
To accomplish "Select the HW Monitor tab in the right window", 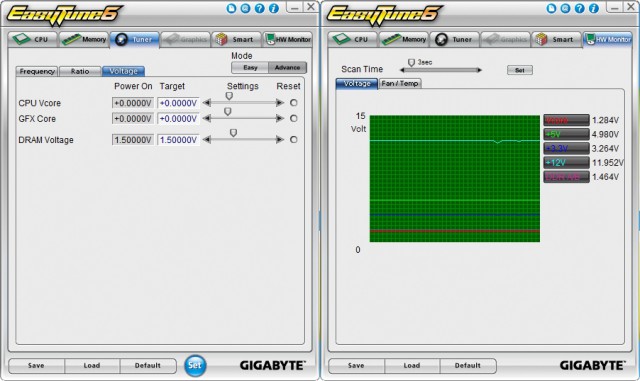I will pyautogui.click(x=608, y=40).
